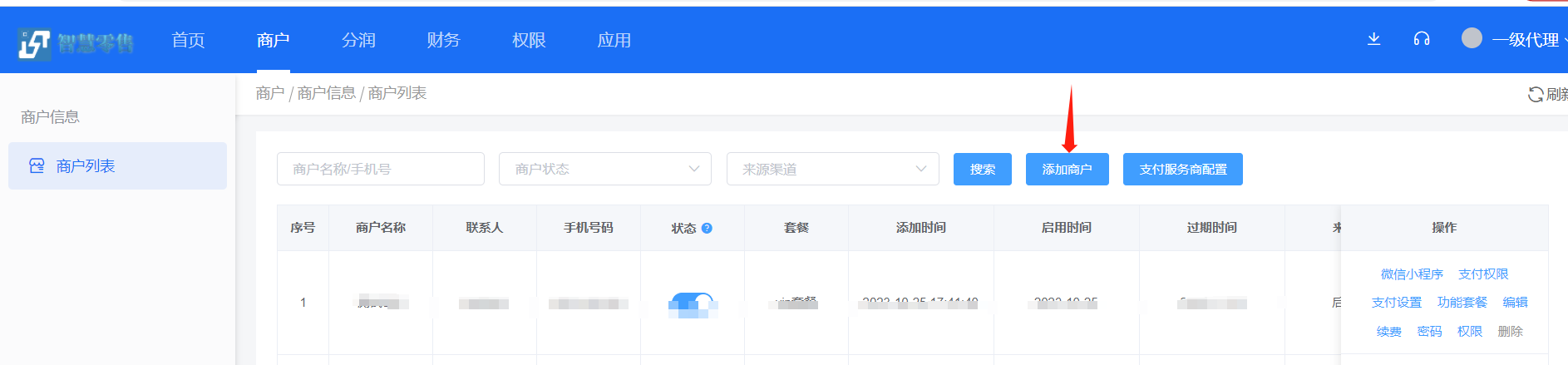This screenshot has height=365, width=1568.
Task: Click the 支付服务商配置 button
Action: point(1183,169)
